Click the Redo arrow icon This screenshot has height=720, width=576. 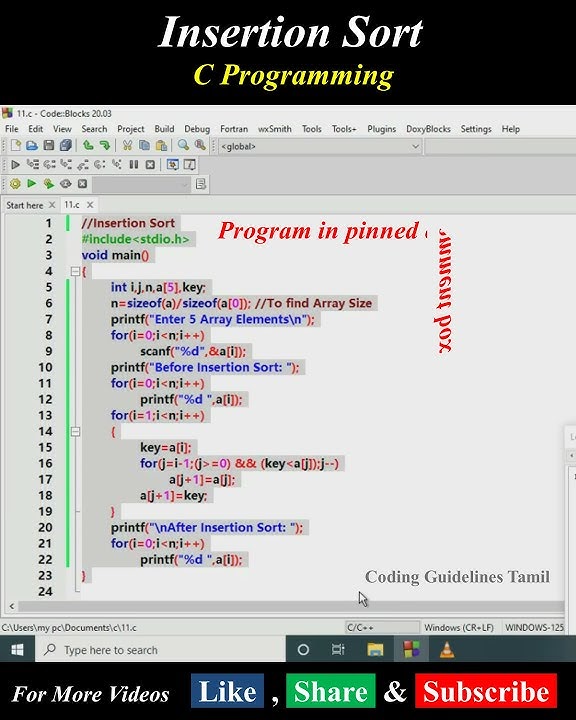(105, 146)
